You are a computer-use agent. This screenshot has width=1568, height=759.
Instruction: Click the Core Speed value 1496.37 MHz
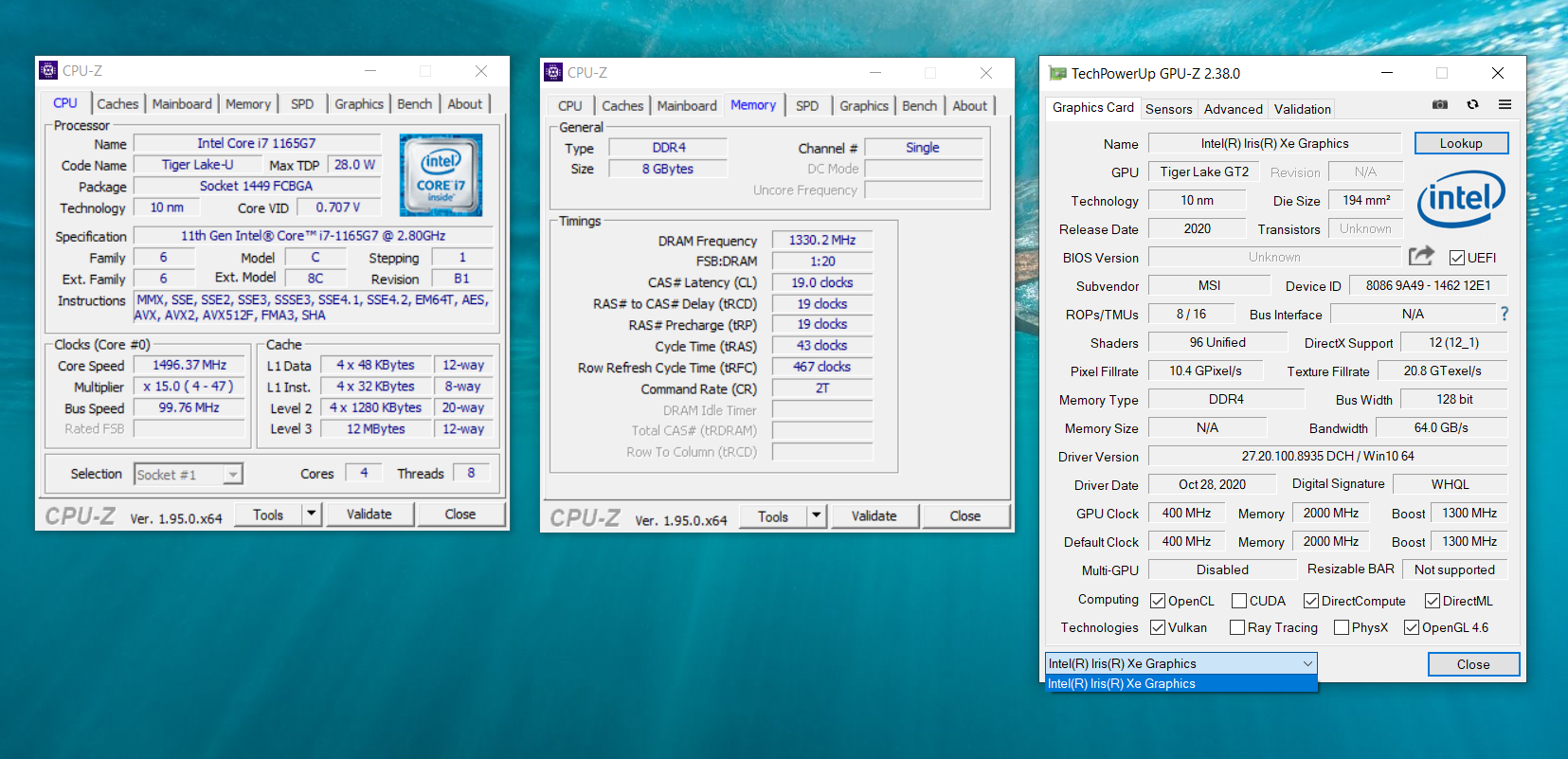tap(189, 365)
